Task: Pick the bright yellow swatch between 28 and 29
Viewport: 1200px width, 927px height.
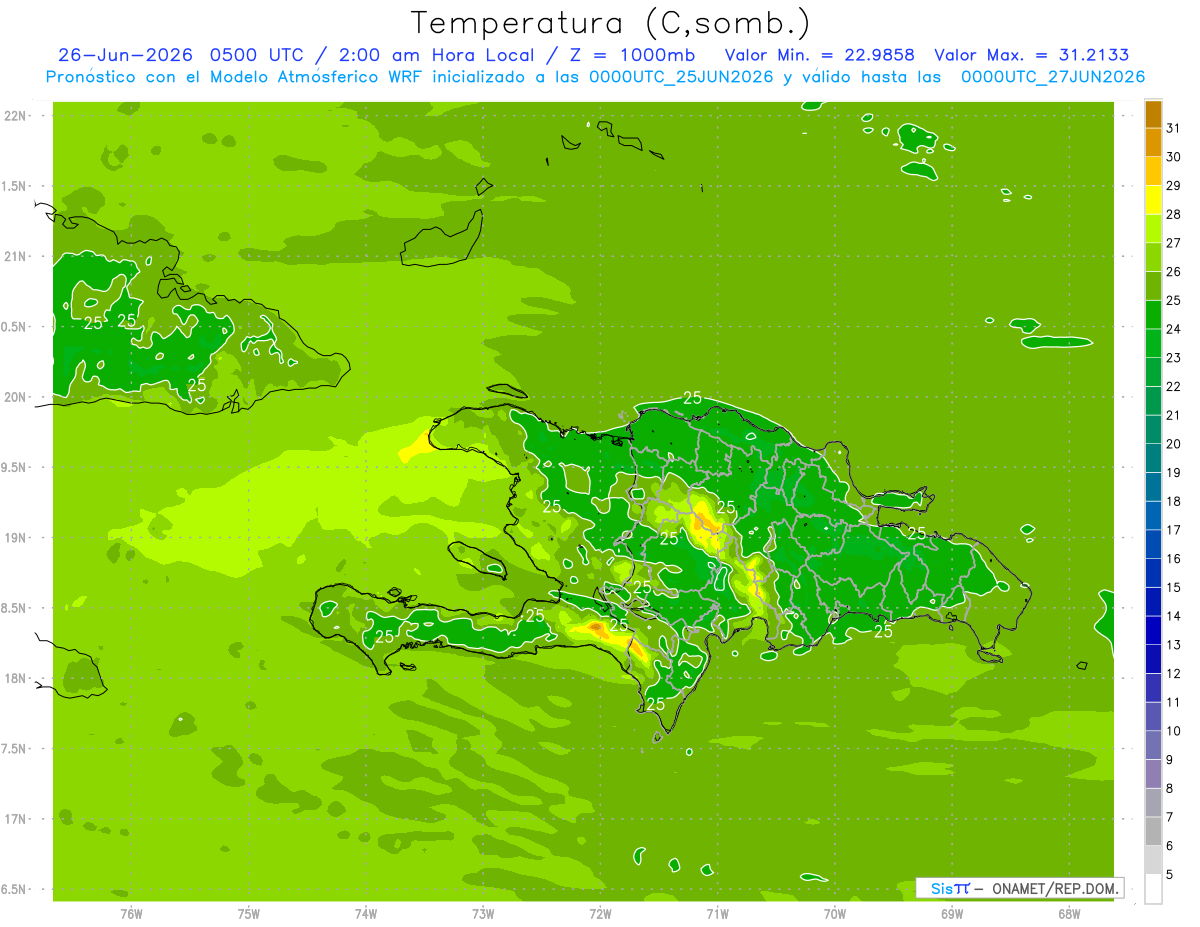Action: [1153, 200]
